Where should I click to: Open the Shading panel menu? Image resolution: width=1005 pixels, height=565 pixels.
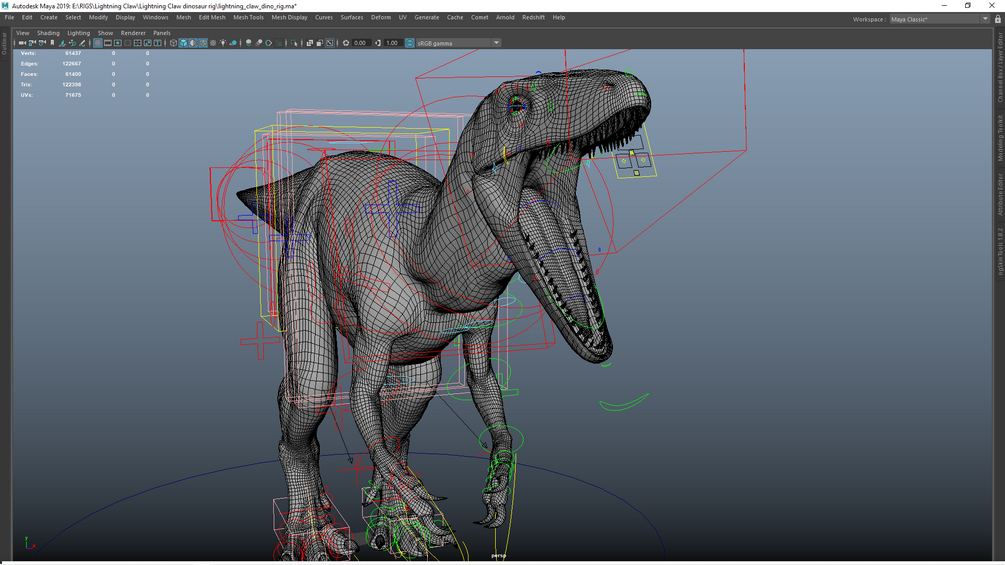tap(48, 33)
